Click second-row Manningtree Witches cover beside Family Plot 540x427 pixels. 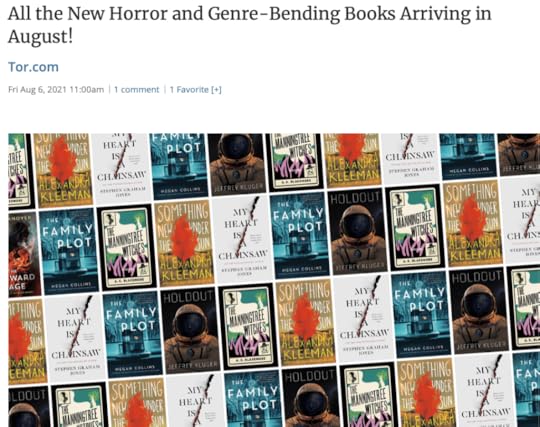[127, 247]
